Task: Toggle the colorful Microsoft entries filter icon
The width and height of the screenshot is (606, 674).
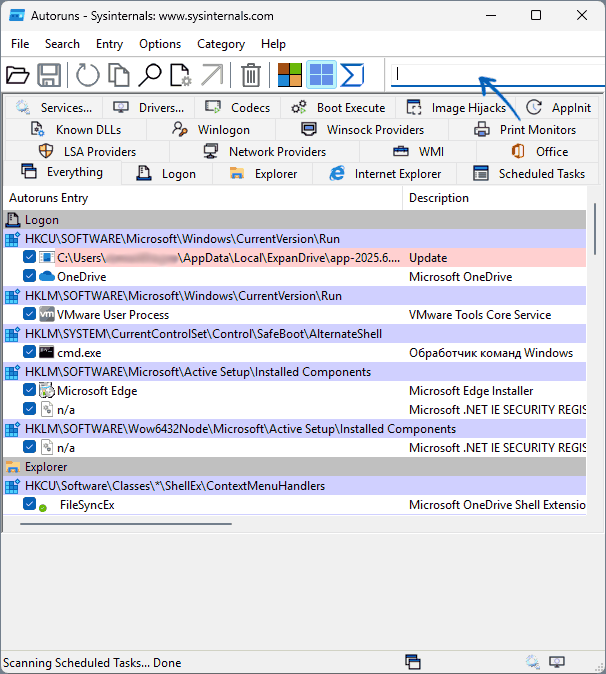Action: [x=290, y=75]
